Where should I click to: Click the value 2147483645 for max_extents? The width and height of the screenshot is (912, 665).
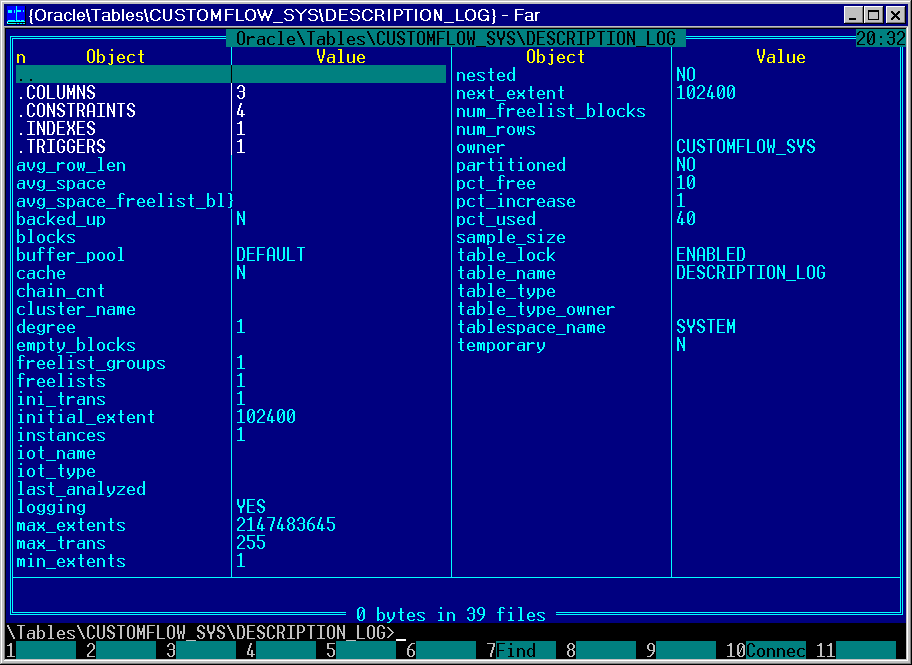point(286,525)
